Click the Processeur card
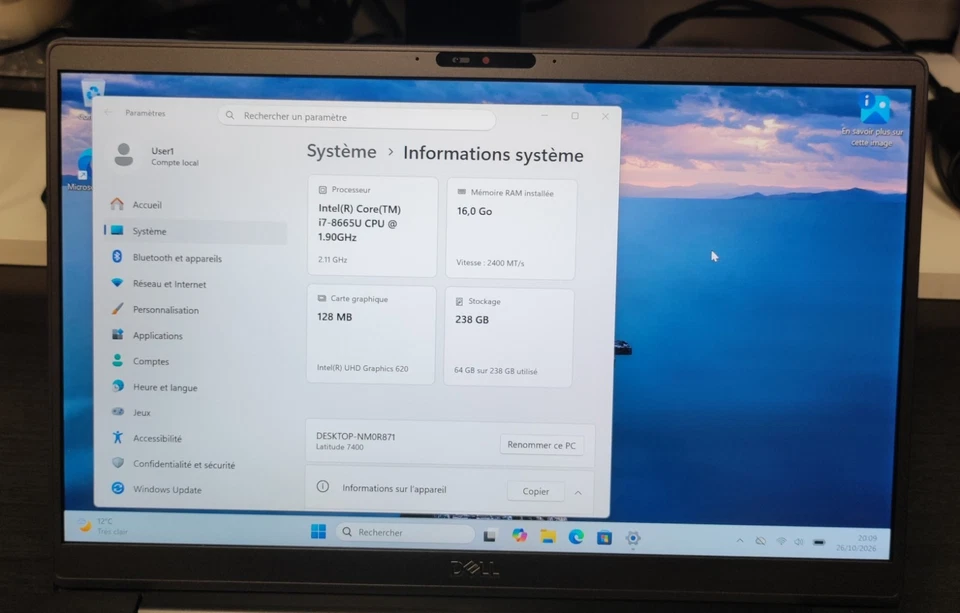Image resolution: width=960 pixels, height=613 pixels. tap(372, 227)
